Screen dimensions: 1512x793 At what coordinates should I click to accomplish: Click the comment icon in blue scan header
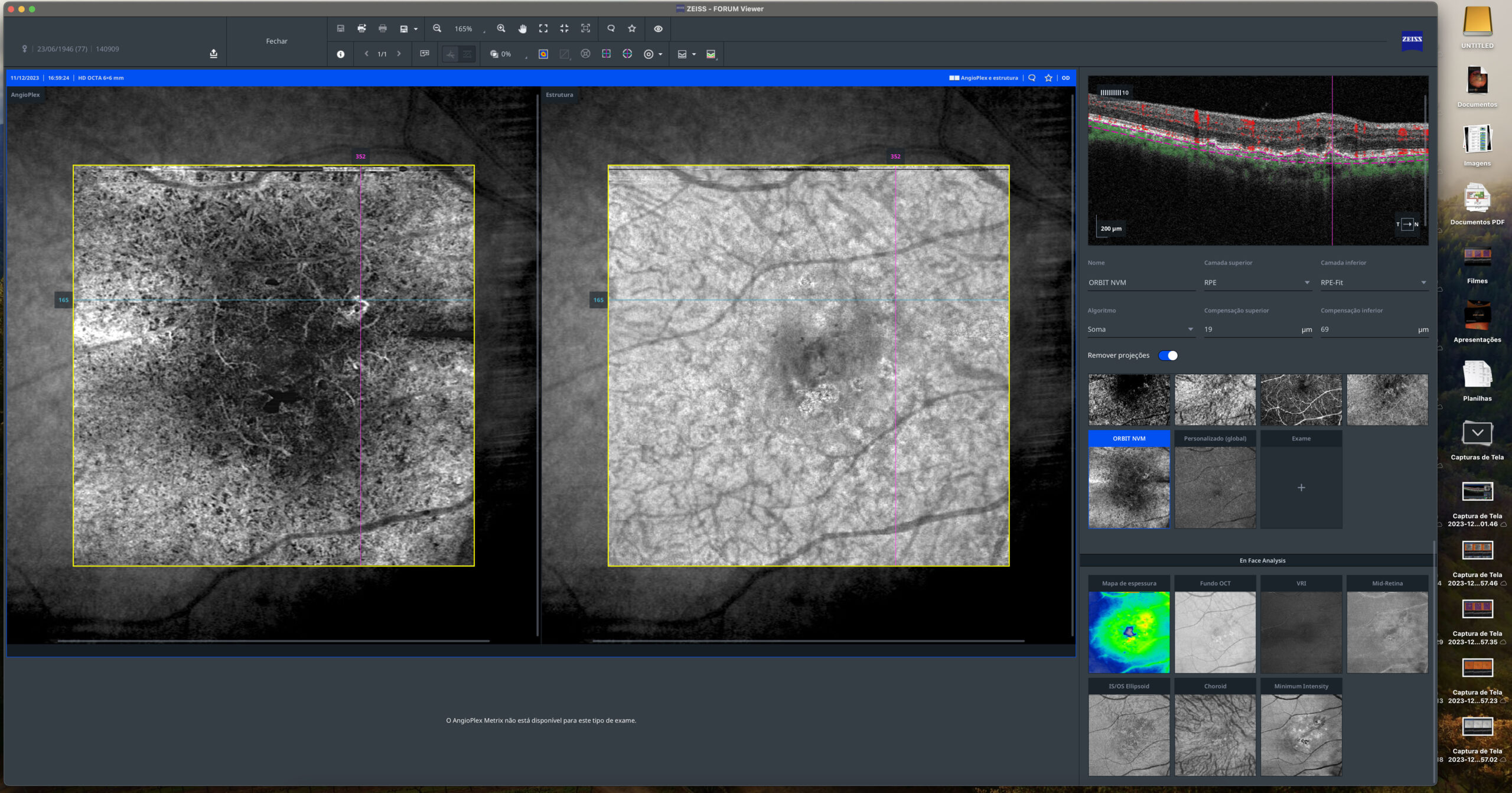pos(1032,78)
